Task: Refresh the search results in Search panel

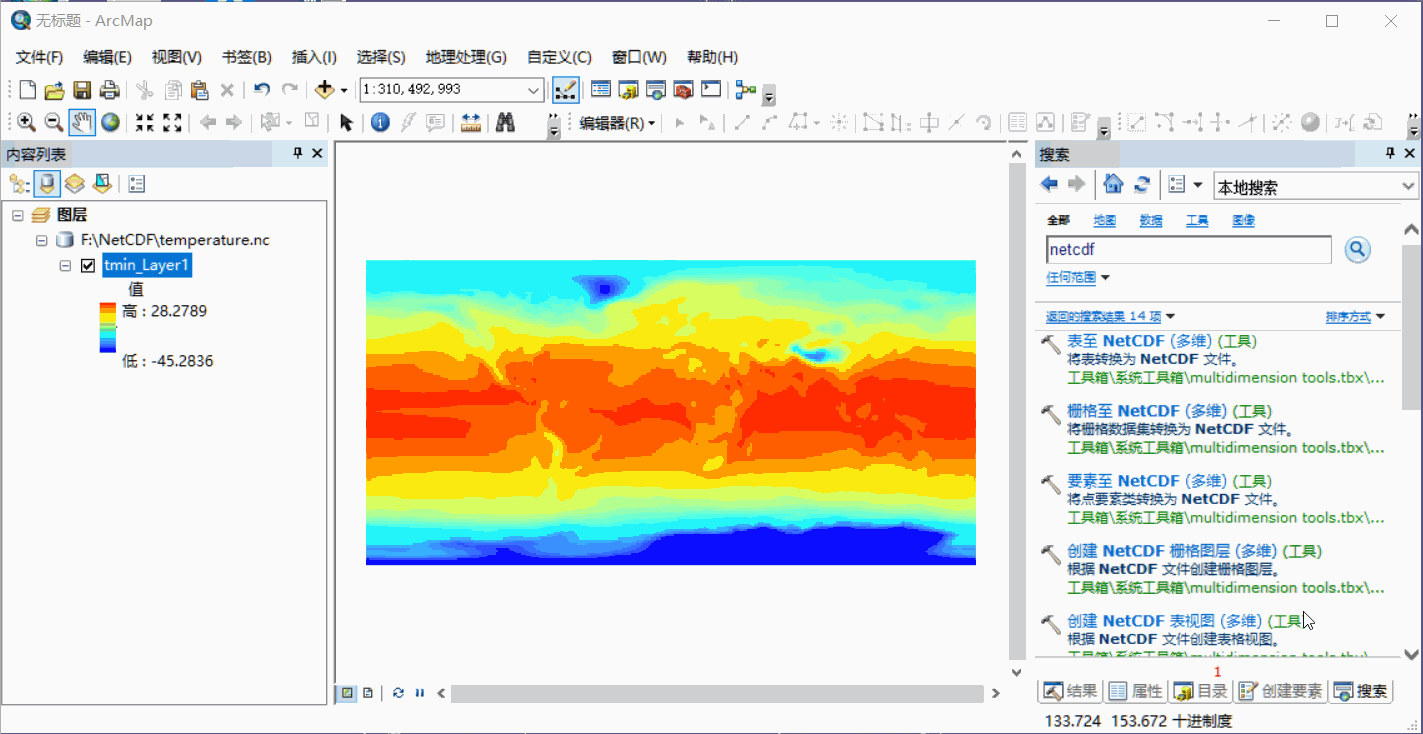Action: 1143,184
